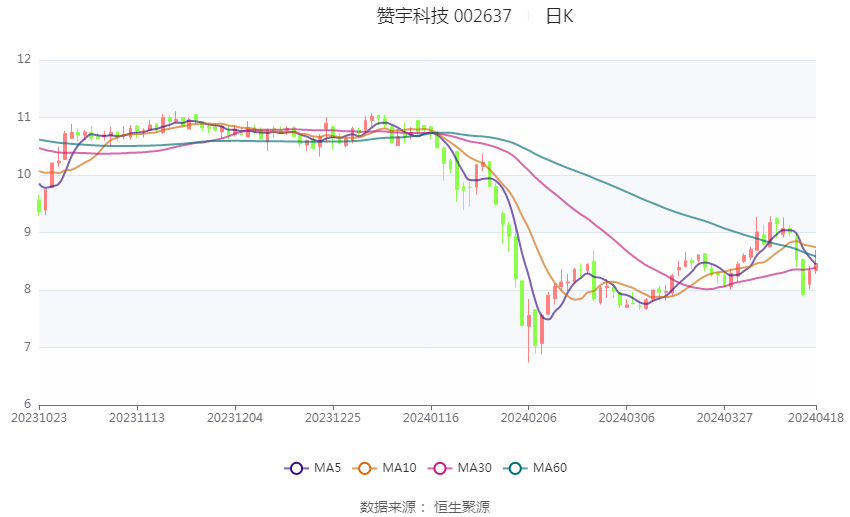Click the 20240306 date axis label
This screenshot has height=517, width=850.
626,418
